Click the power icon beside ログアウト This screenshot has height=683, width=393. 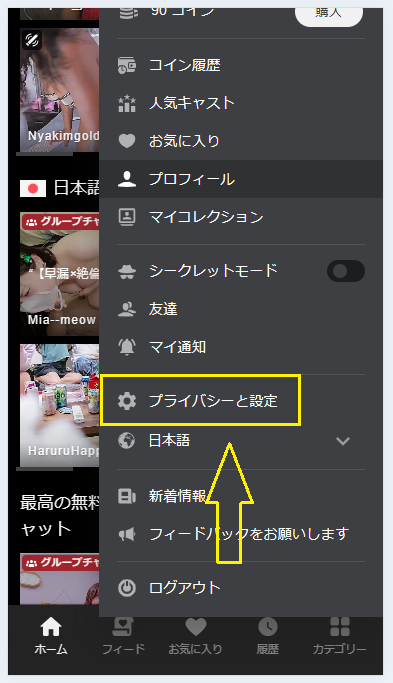(127, 588)
